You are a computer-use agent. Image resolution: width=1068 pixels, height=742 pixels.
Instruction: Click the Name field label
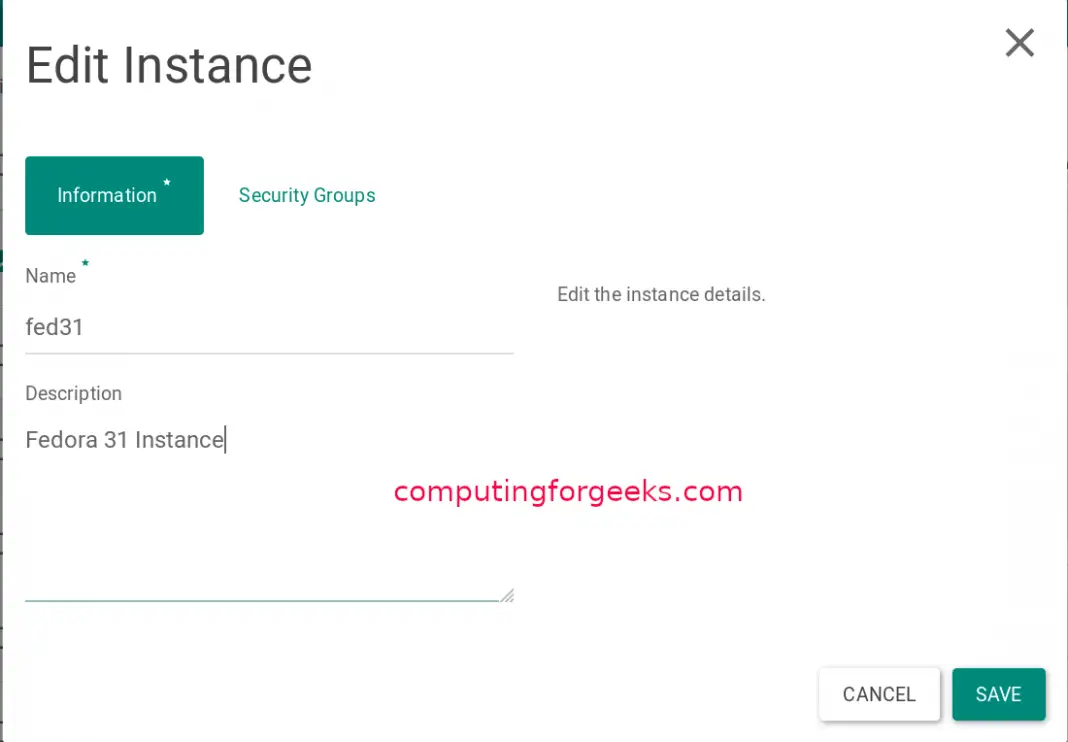50,276
